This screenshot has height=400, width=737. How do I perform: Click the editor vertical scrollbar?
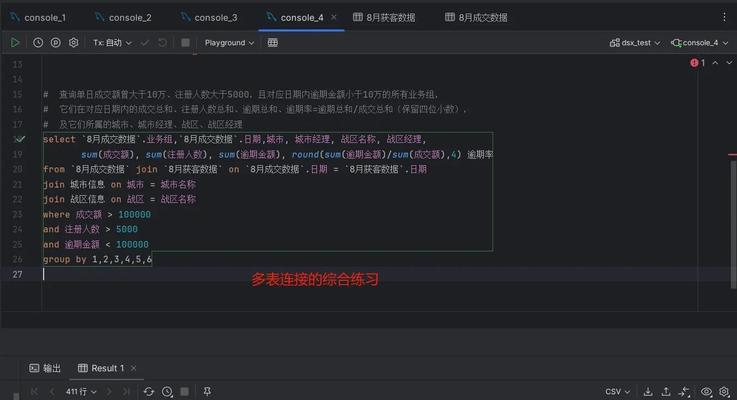pos(733,224)
